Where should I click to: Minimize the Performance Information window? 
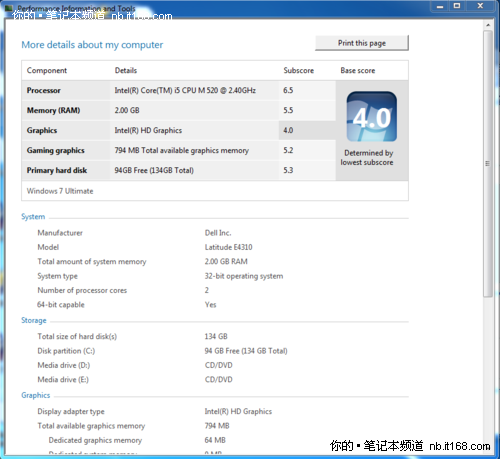[x=440, y=6]
